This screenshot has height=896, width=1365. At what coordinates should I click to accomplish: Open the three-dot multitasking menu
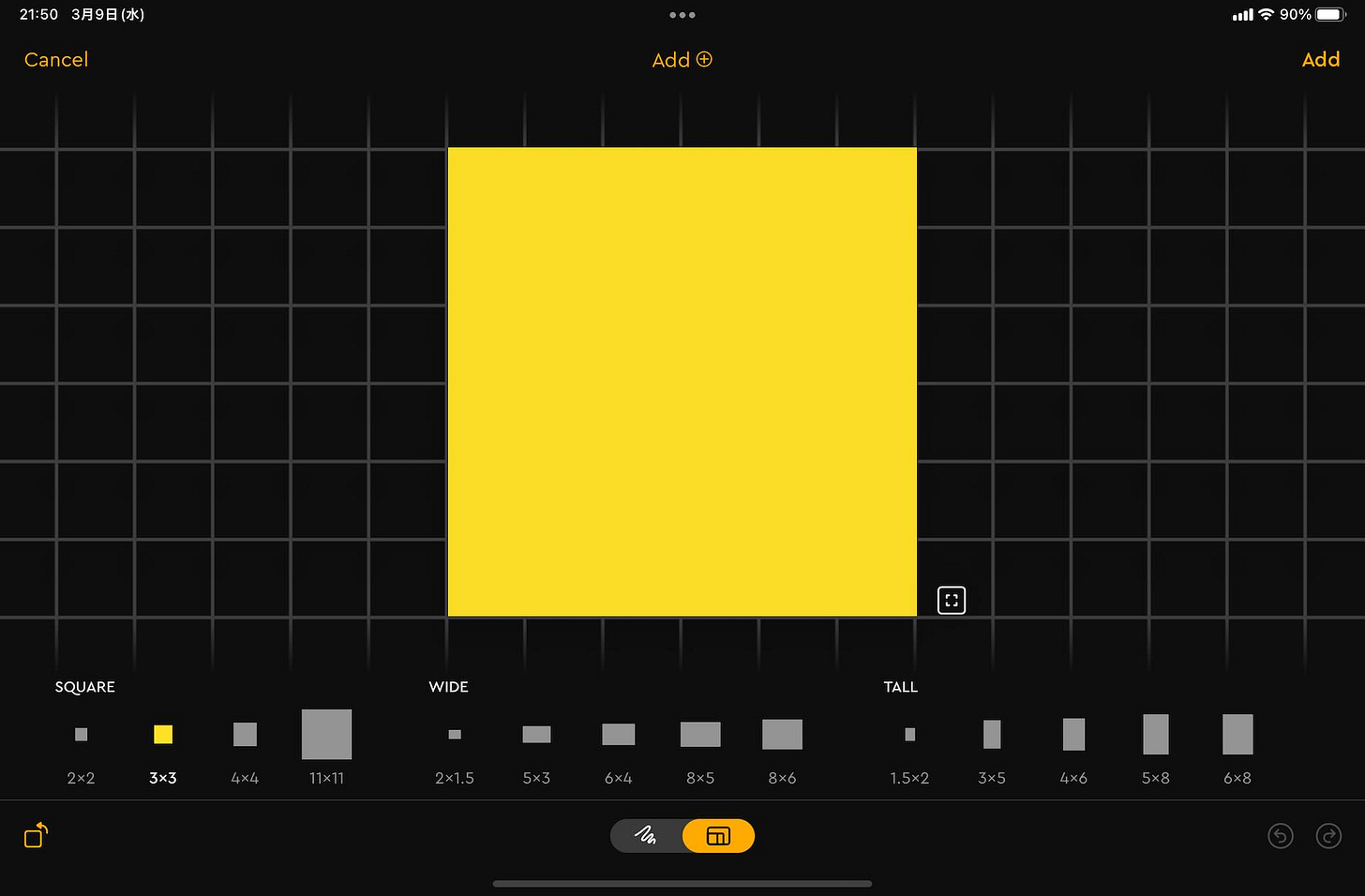pyautogui.click(x=682, y=15)
